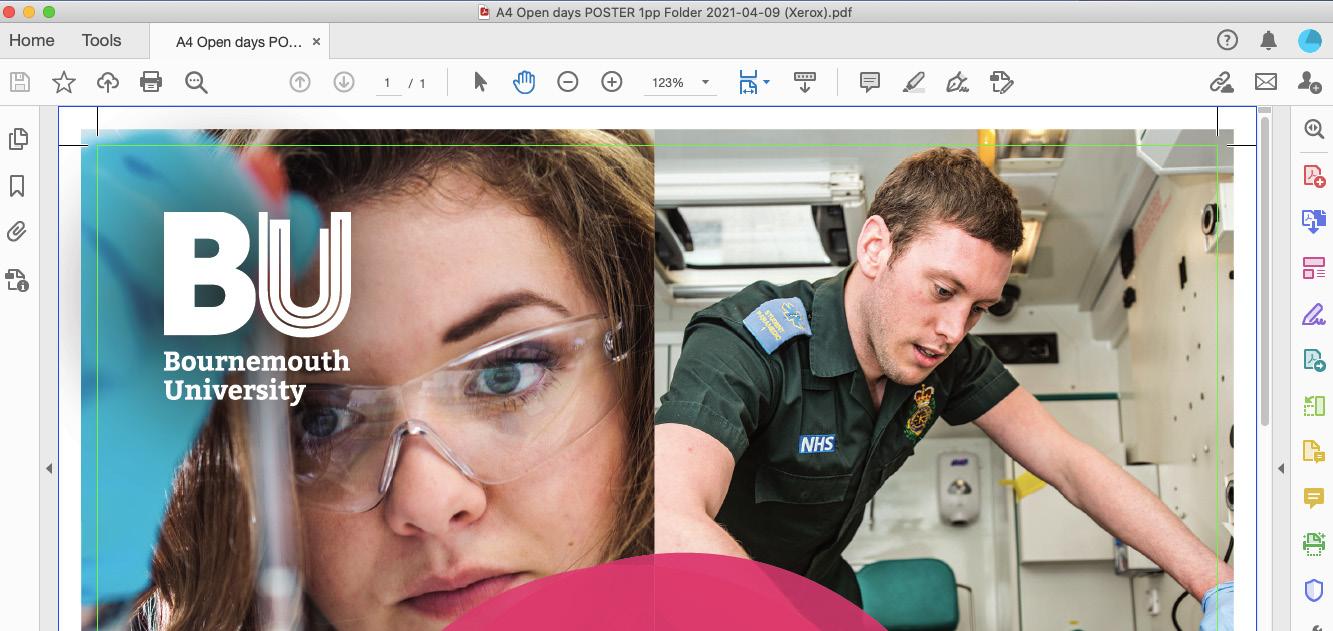Screen dimensions: 1333x631
Task: Open Help question mark icon
Action: [x=1227, y=40]
